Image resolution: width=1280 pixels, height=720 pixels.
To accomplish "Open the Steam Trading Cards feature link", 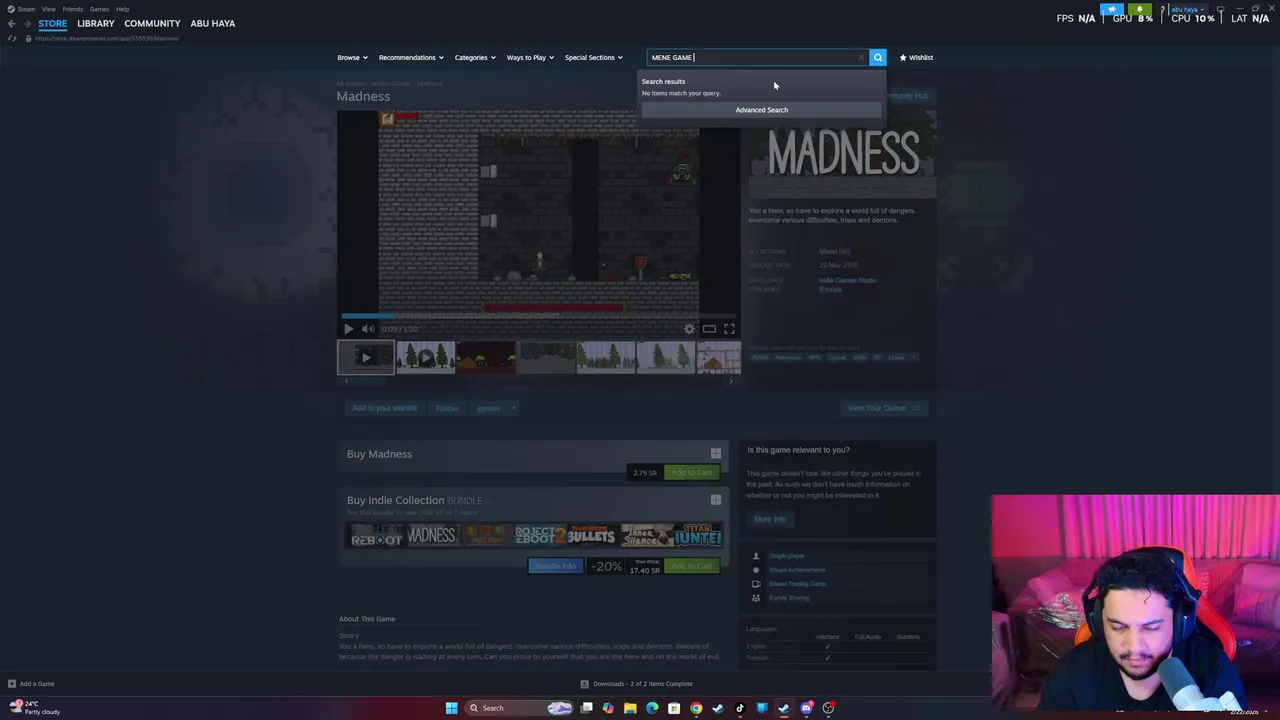I will coord(797,584).
